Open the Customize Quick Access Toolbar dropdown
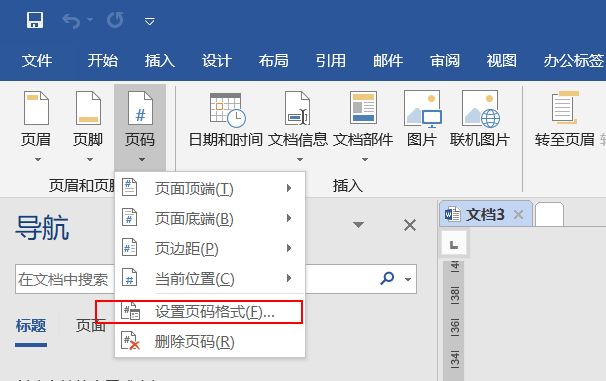606x381 pixels. click(150, 21)
